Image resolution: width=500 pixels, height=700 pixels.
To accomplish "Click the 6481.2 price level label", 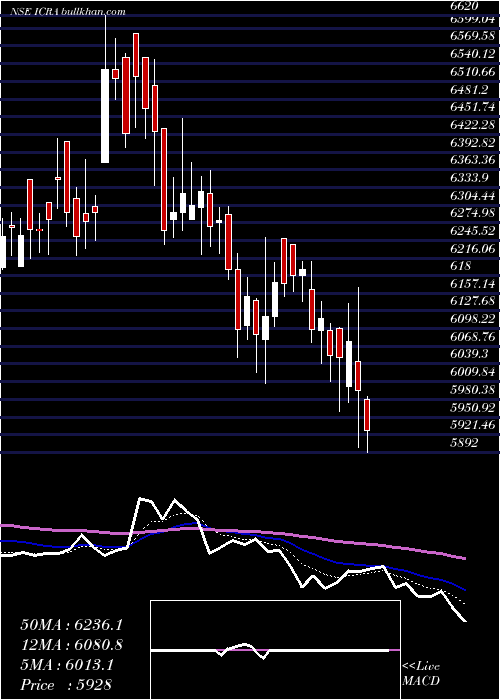I will pos(469,89).
